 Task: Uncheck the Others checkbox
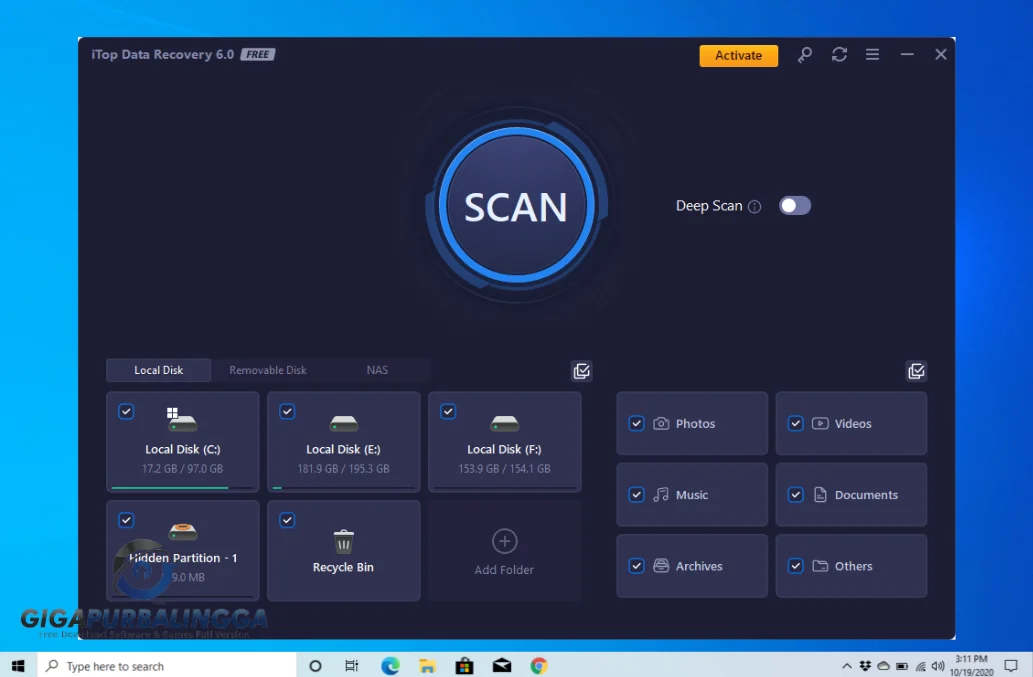(x=795, y=566)
